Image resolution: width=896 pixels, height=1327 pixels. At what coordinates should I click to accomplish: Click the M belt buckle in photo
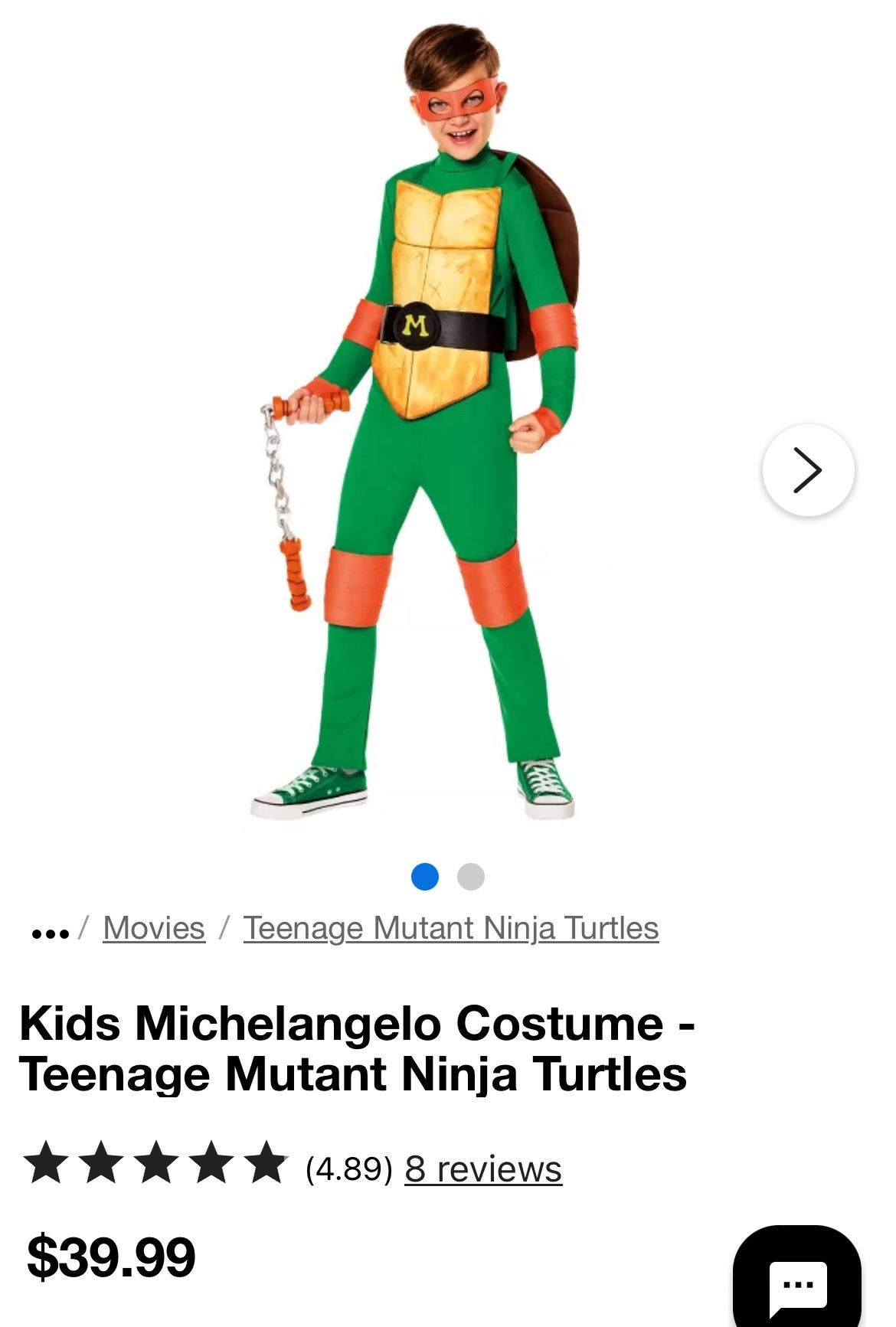(416, 325)
